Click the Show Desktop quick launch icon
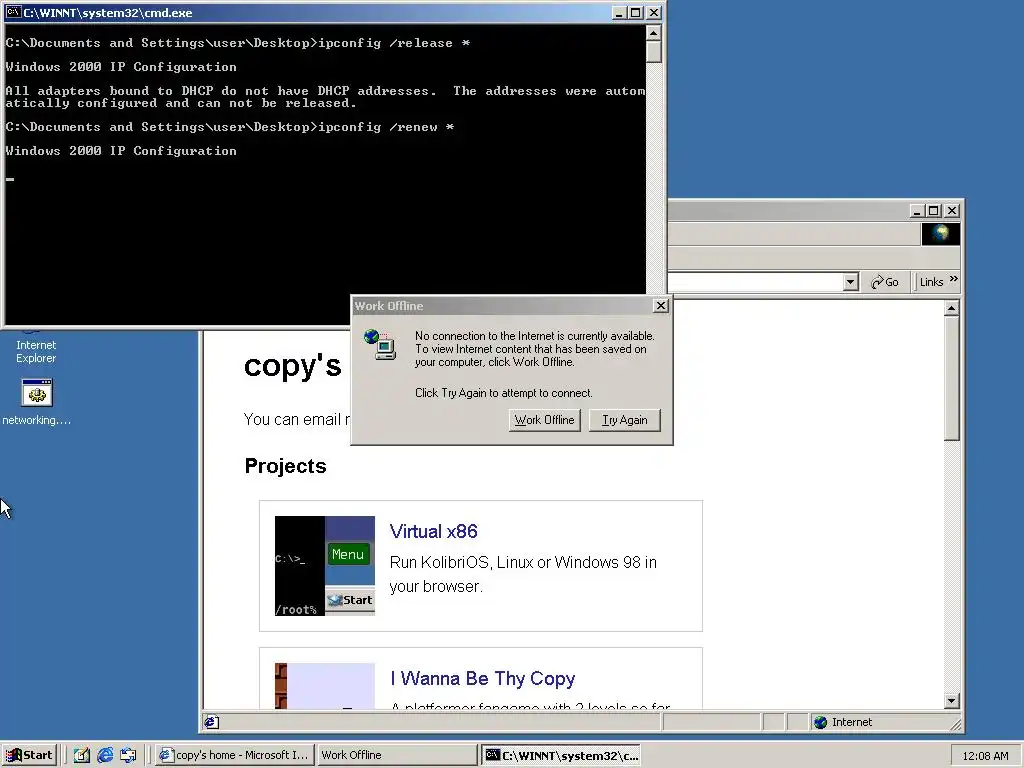This screenshot has height=768, width=1024. [82, 756]
